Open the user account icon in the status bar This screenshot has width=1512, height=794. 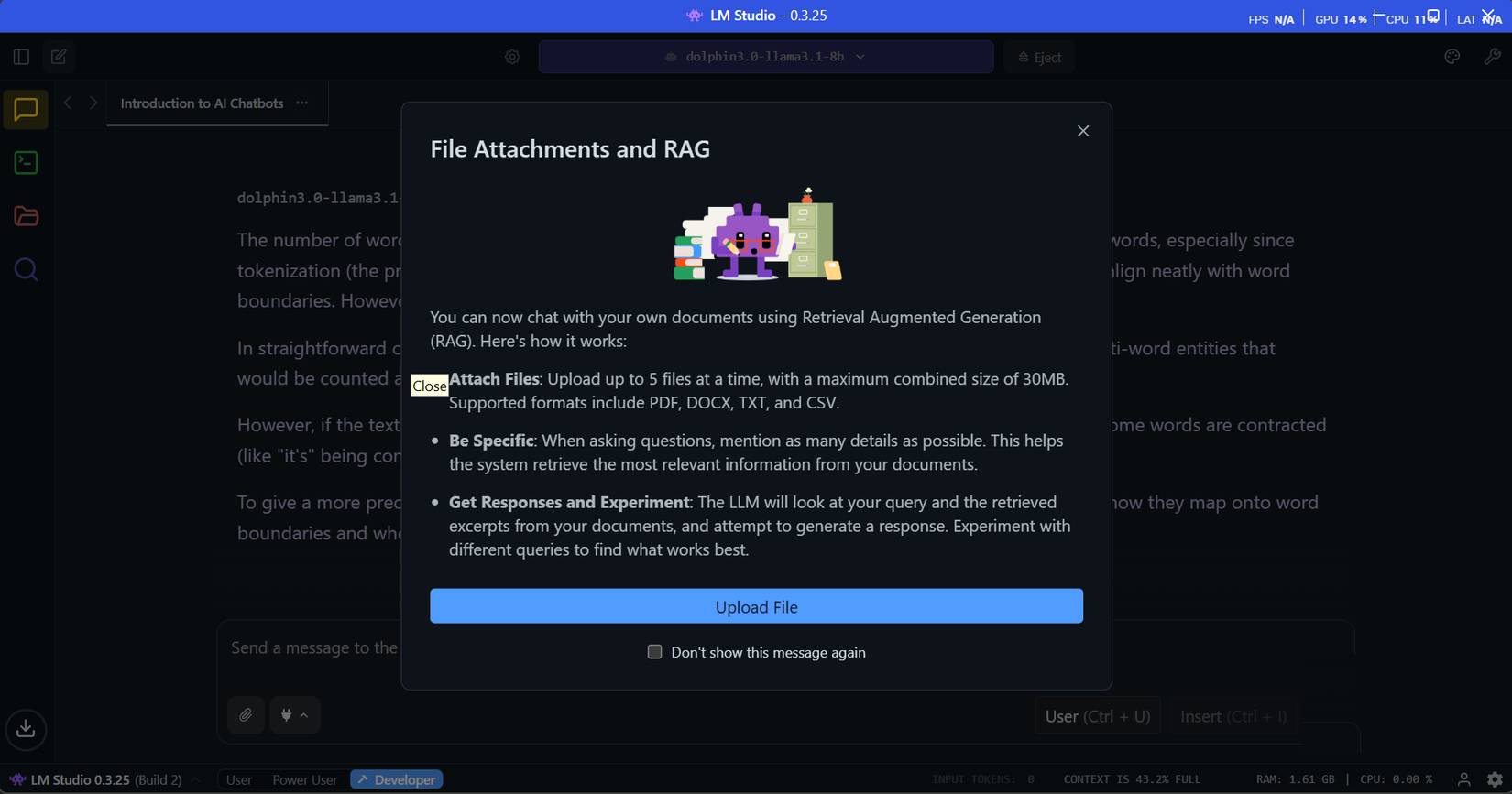point(1463,779)
